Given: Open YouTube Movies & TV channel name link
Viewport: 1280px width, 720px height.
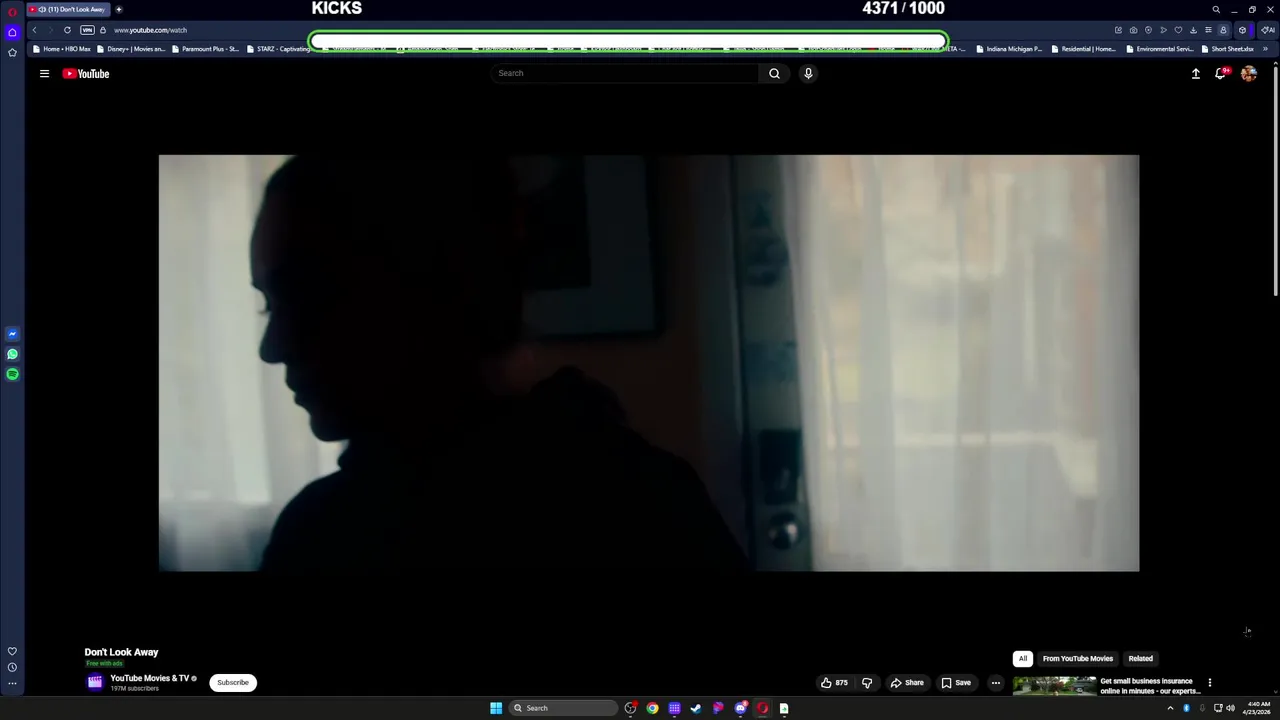Looking at the screenshot, I should coord(149,678).
